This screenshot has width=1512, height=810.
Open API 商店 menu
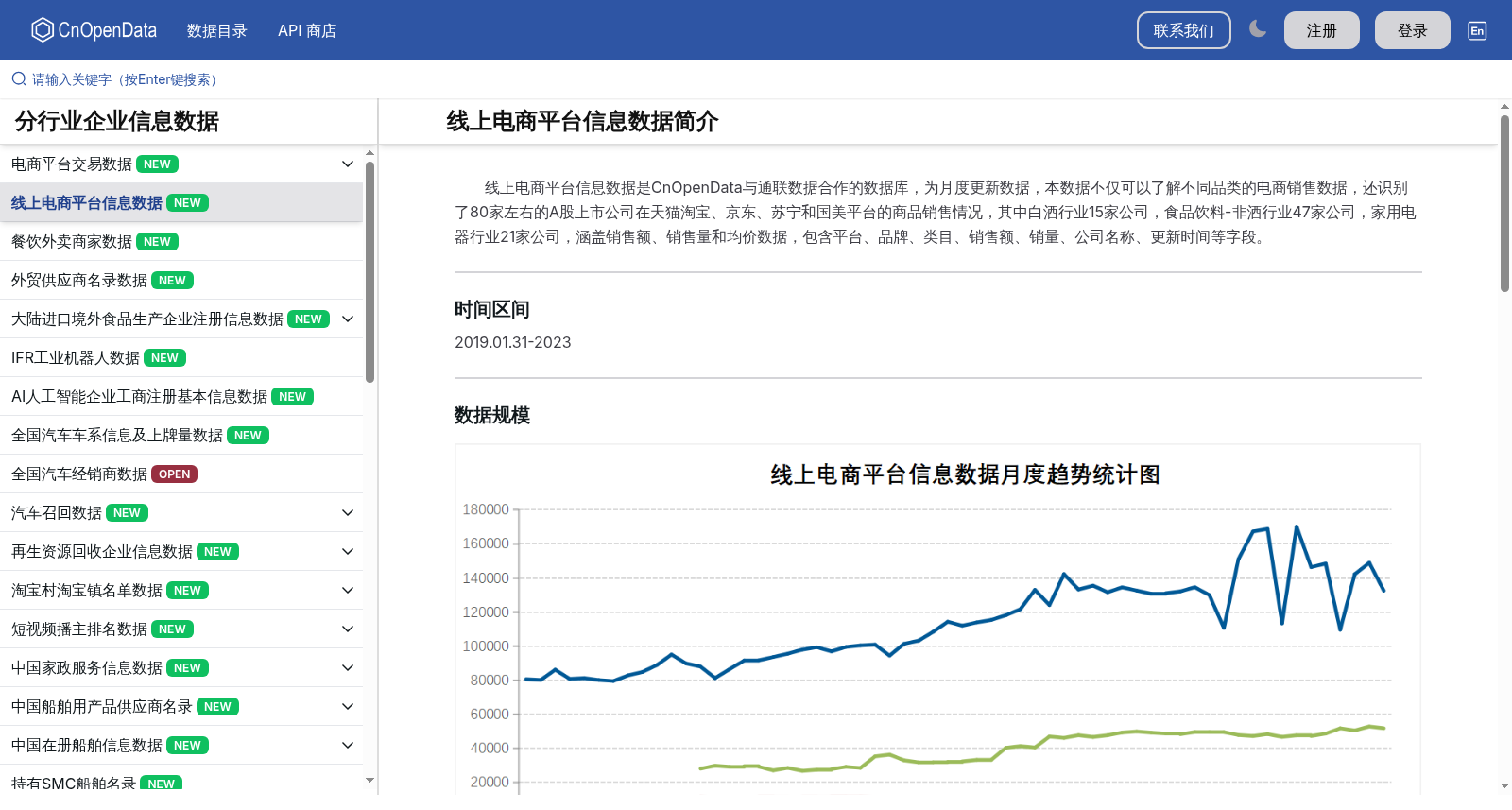click(307, 30)
